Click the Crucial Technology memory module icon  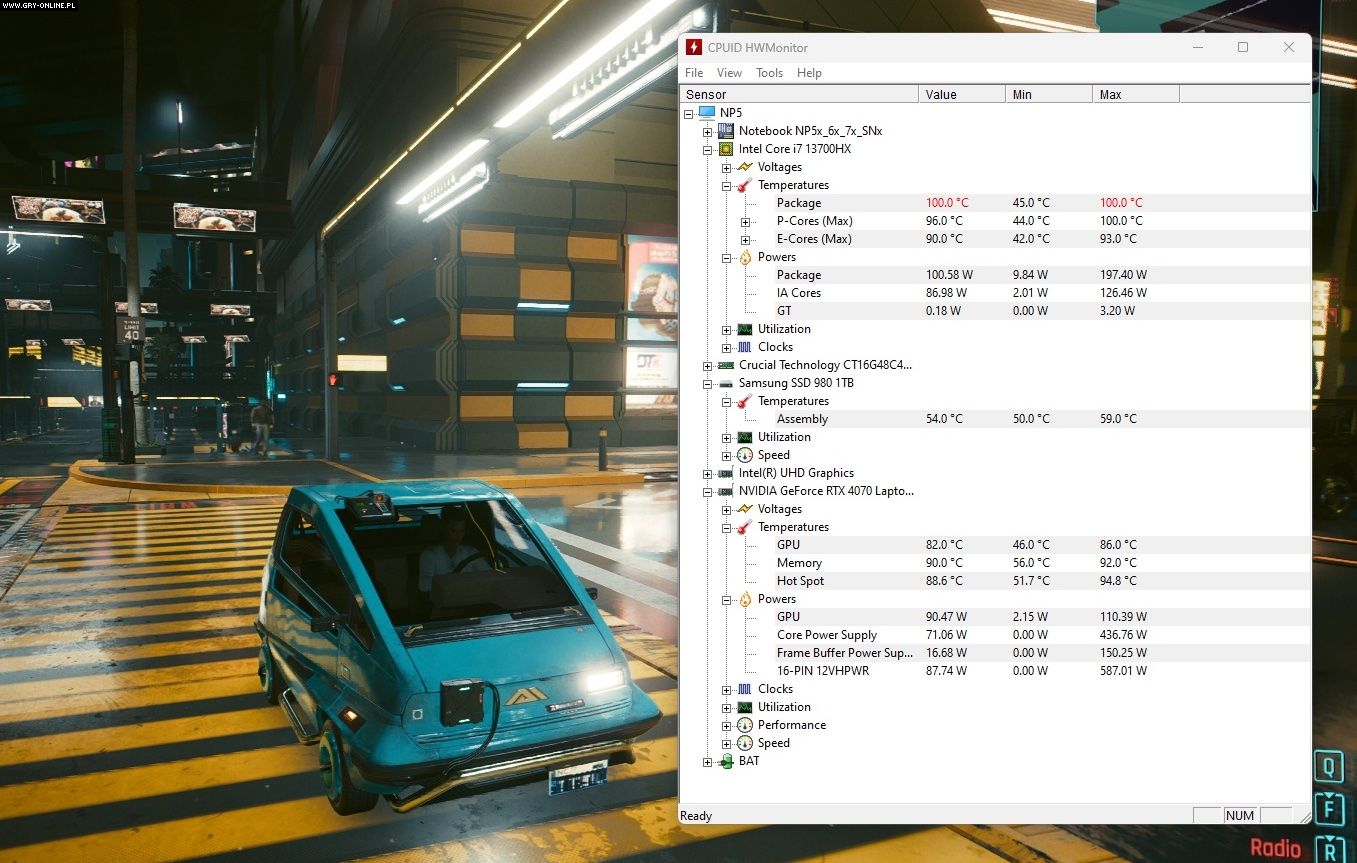(726, 365)
